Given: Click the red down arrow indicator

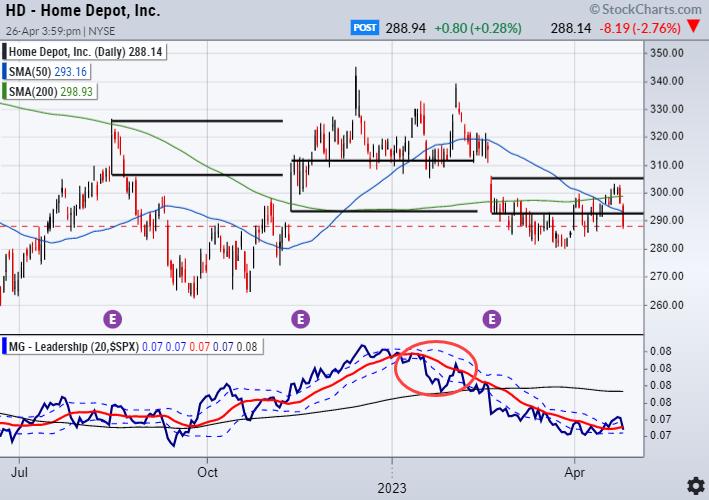Looking at the screenshot, I should (x=694, y=30).
